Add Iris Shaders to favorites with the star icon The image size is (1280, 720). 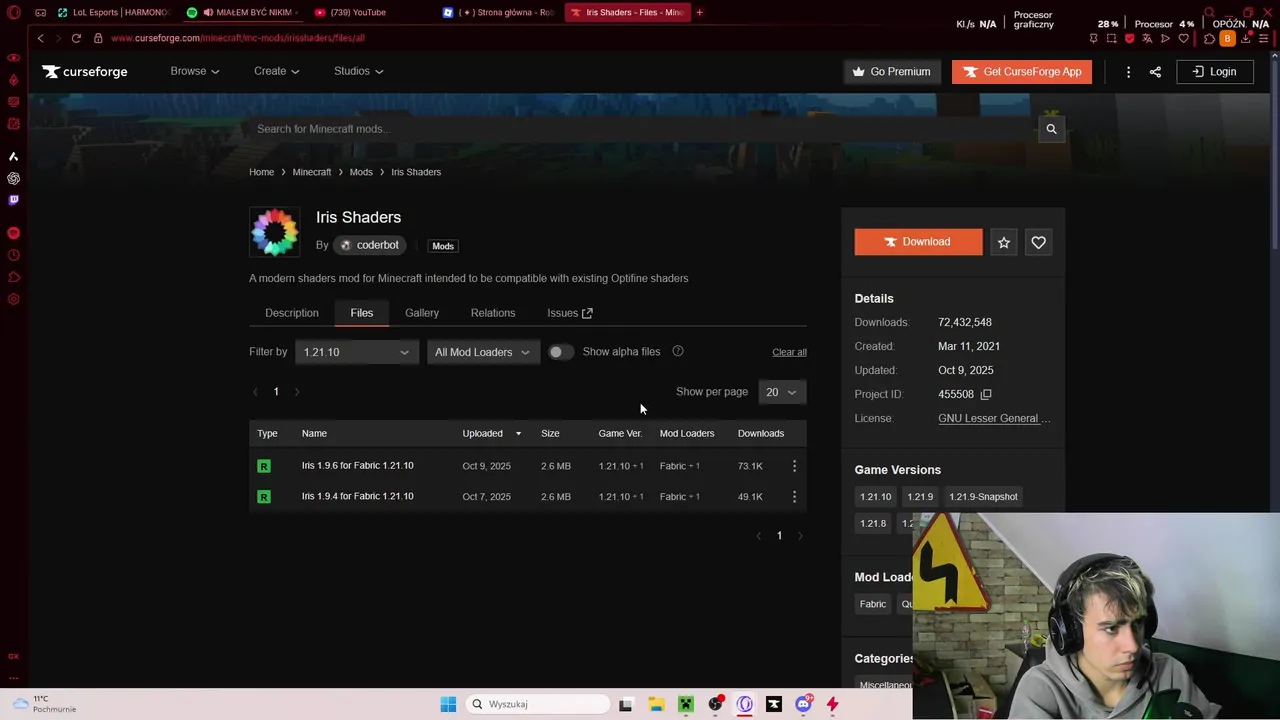(x=1004, y=242)
